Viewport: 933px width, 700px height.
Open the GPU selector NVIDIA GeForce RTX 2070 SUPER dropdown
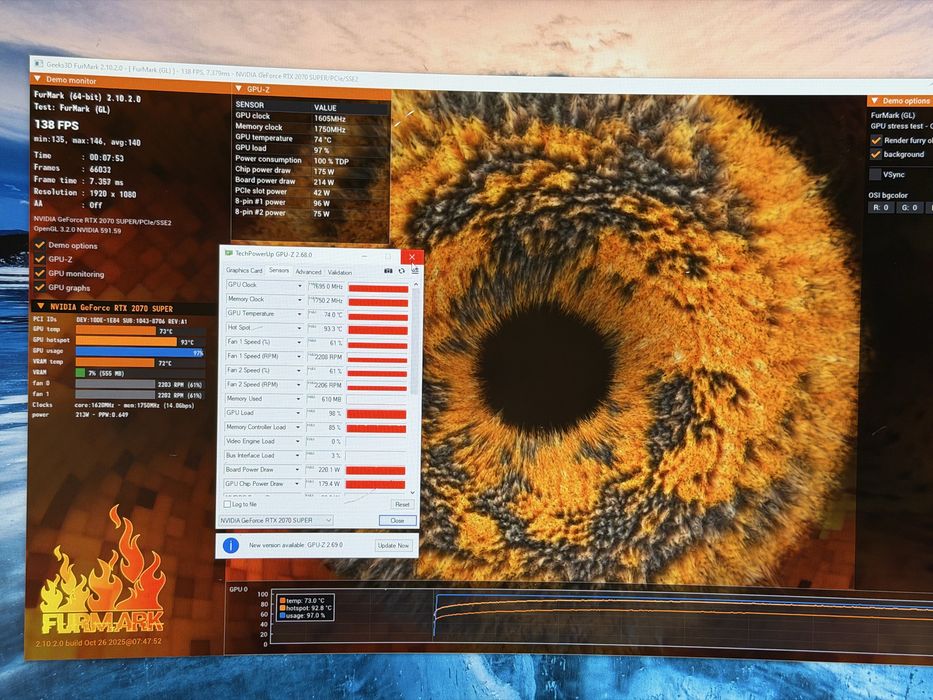(275, 520)
